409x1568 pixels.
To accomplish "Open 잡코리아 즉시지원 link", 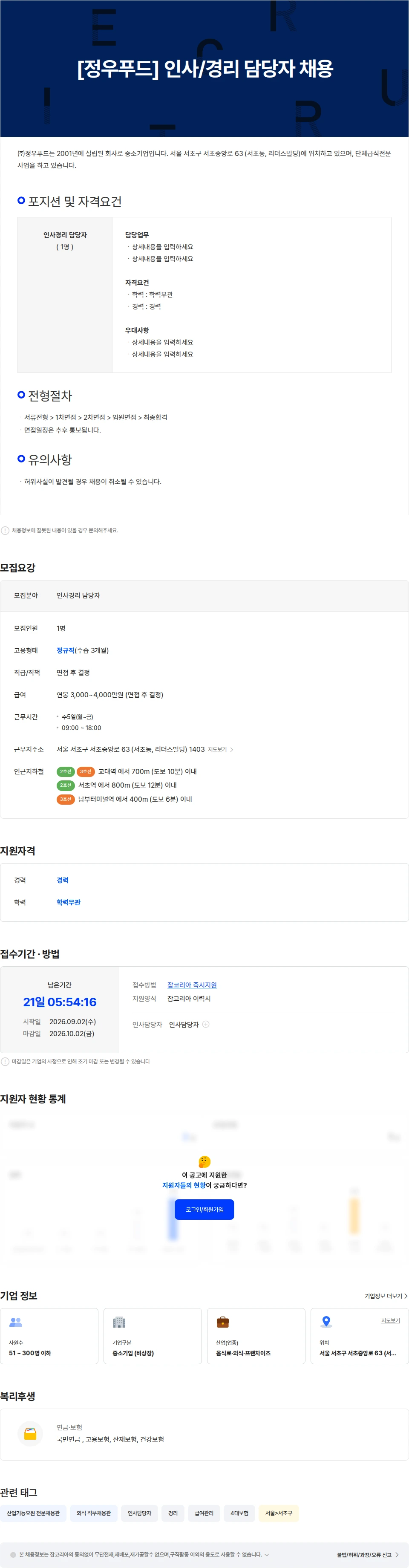I will coord(192,985).
